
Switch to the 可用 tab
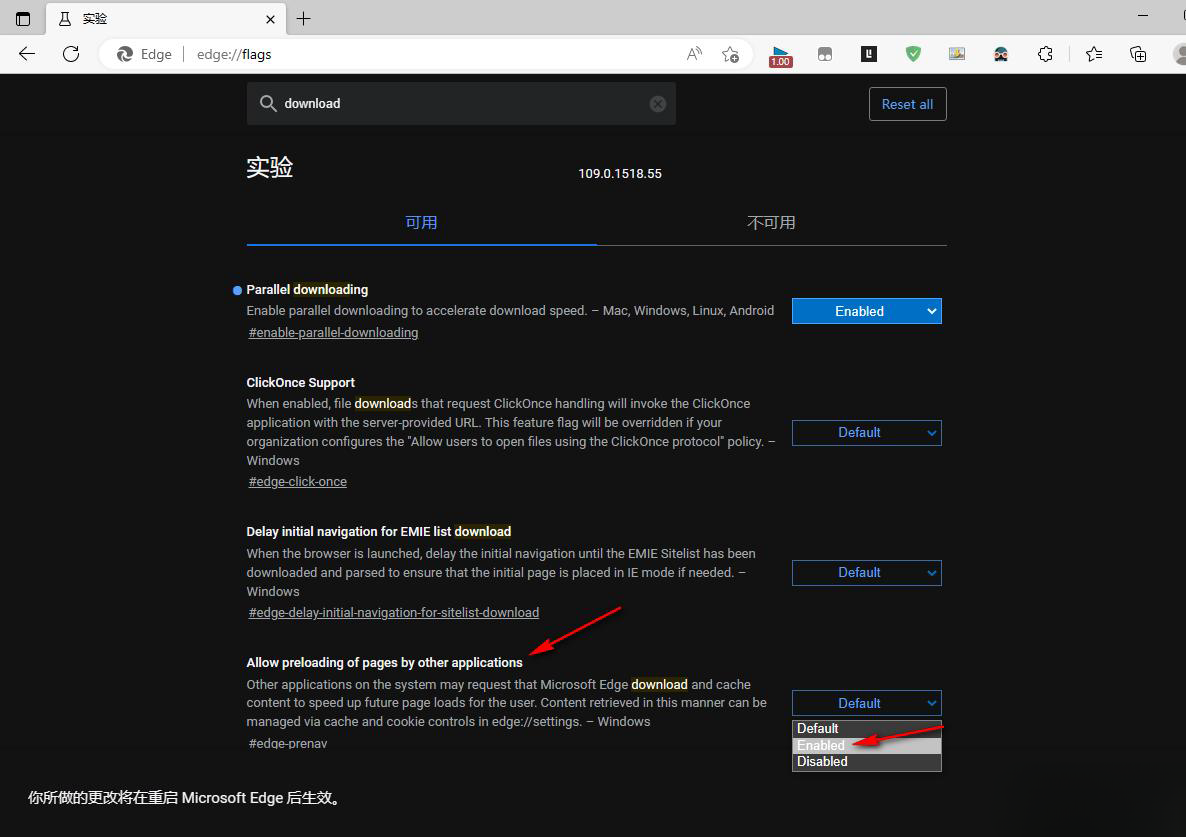point(421,223)
